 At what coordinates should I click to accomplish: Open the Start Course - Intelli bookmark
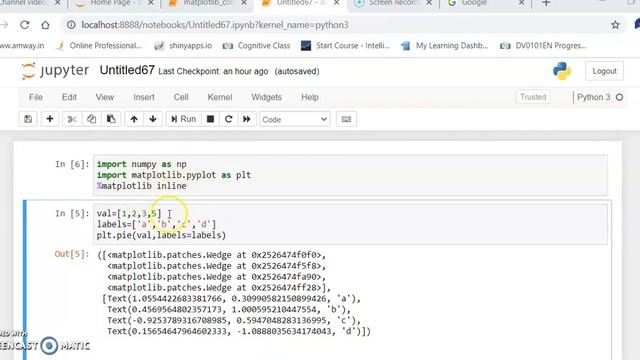coord(346,46)
